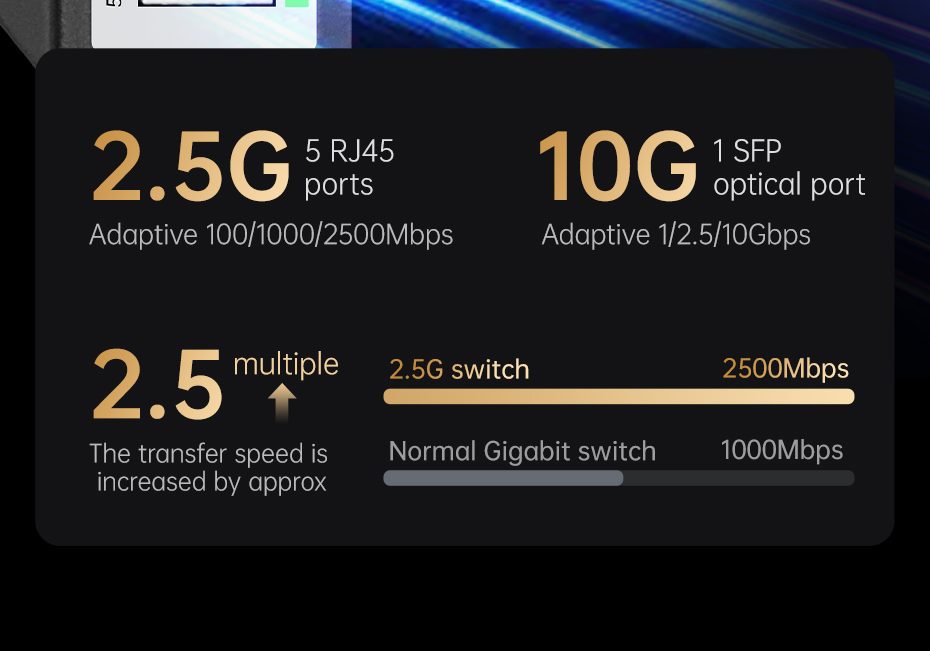930x651 pixels.
Task: Click the '2.5G switch' label
Action: 459,370
